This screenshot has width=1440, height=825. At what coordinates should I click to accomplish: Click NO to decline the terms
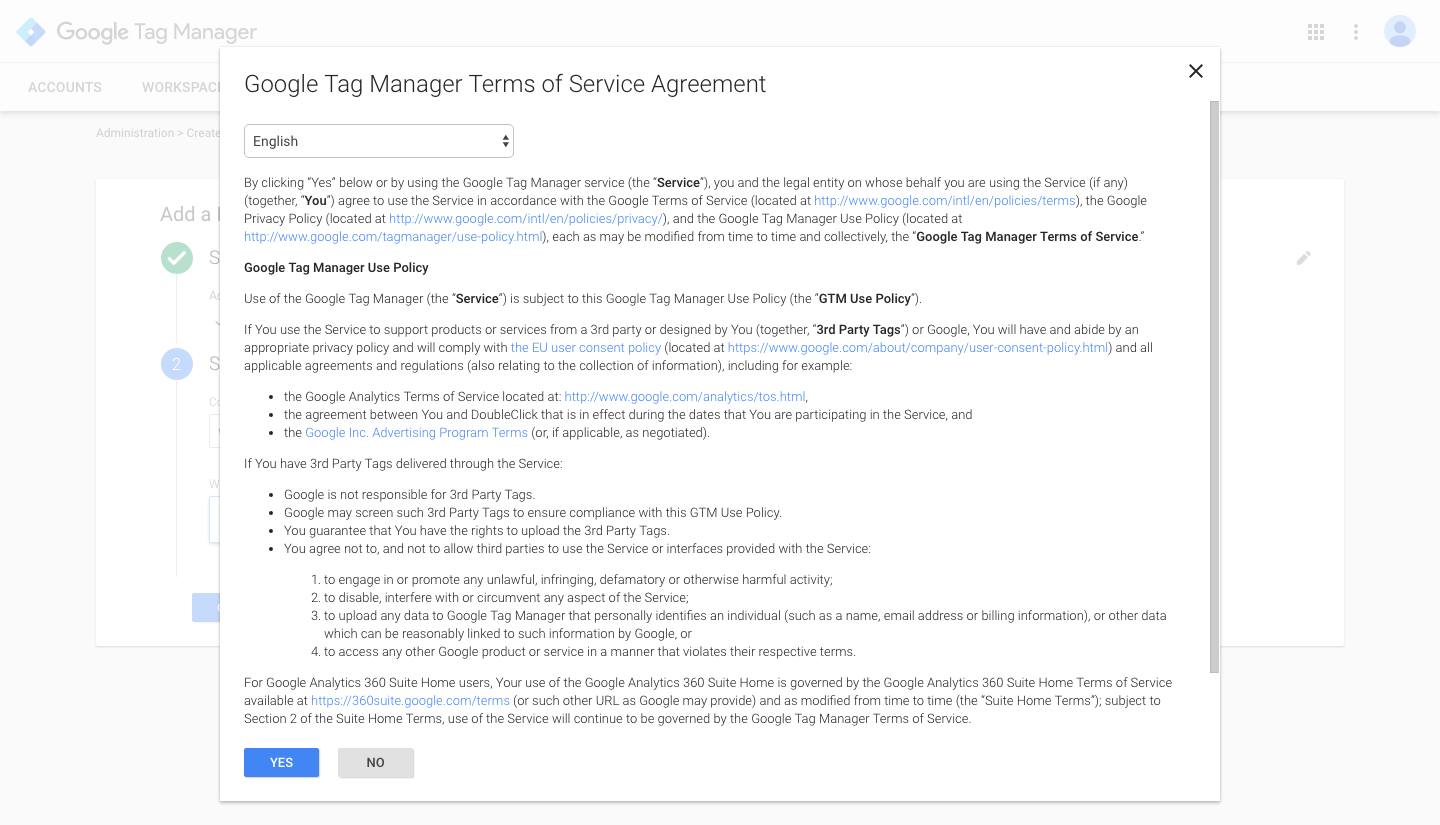[375, 762]
